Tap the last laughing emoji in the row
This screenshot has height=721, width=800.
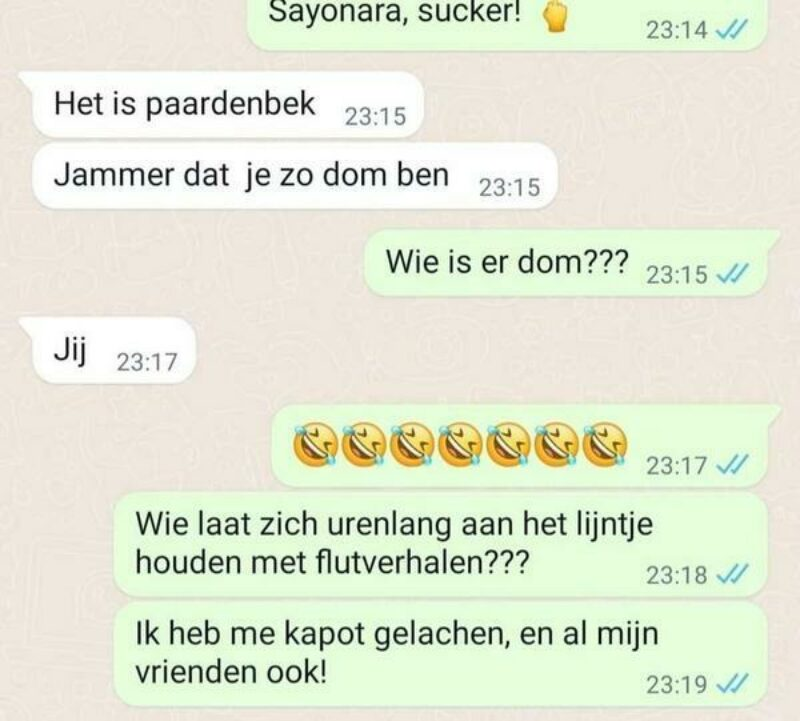pyautogui.click(x=606, y=444)
